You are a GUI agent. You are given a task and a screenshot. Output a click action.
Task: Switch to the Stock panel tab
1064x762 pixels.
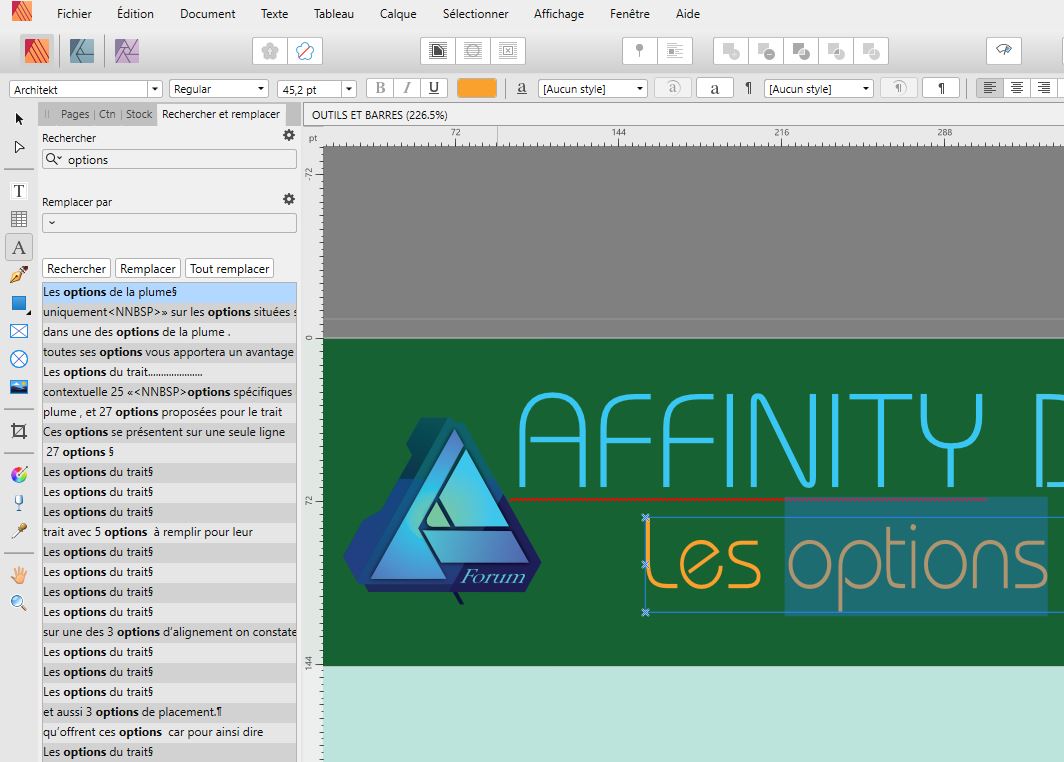coord(139,114)
